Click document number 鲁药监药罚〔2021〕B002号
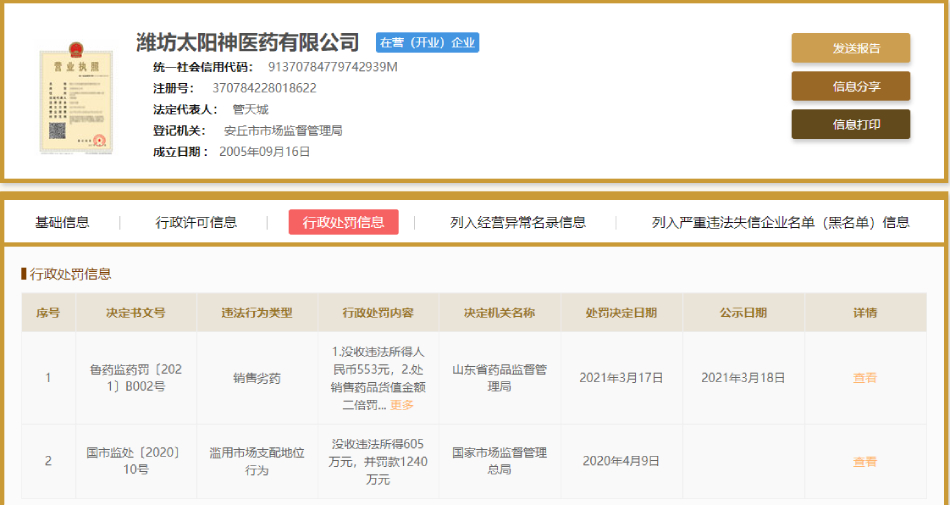Screen dimensions: 950x505 136,378
